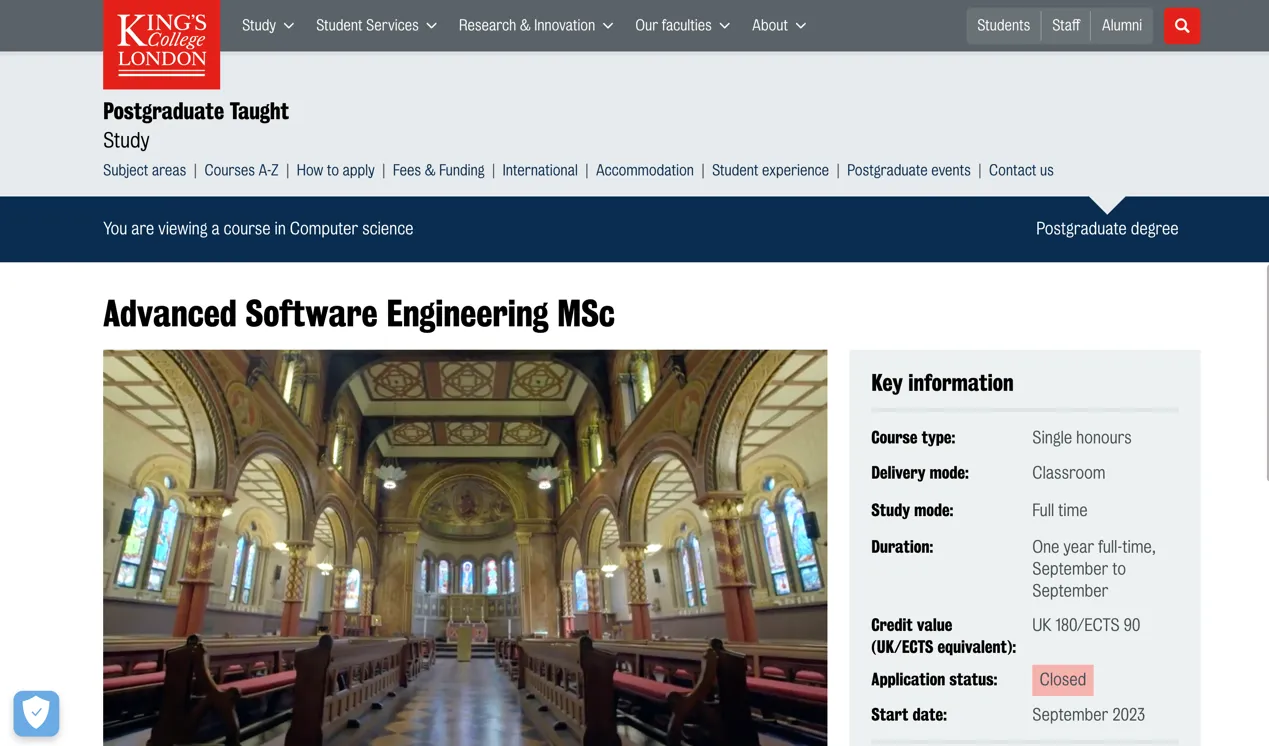This screenshot has height=746, width=1269.
Task: Select the Students tab button
Action: point(1003,26)
